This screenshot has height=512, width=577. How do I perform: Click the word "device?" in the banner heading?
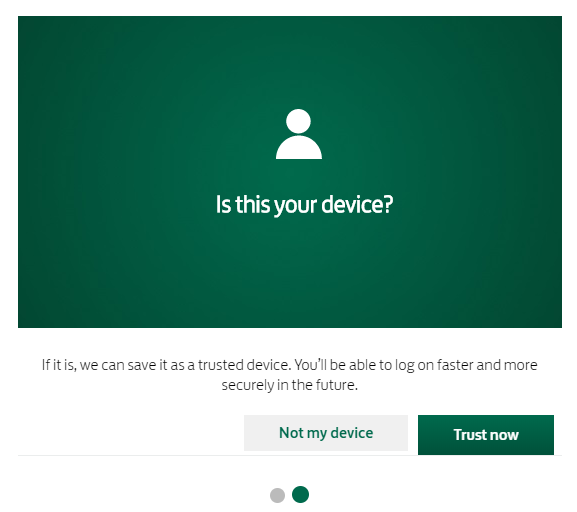(357, 204)
